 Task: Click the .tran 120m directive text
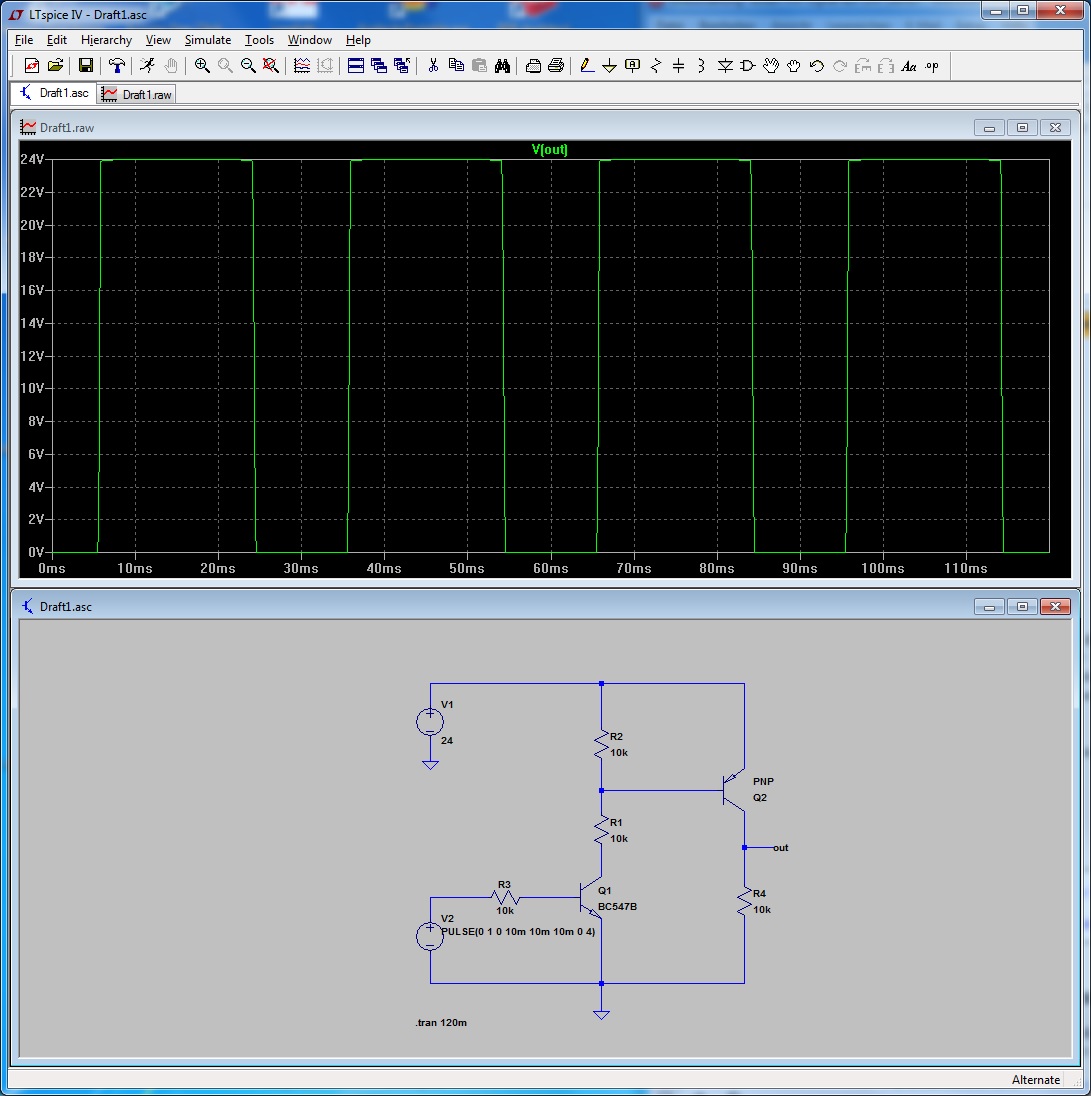[441, 1022]
